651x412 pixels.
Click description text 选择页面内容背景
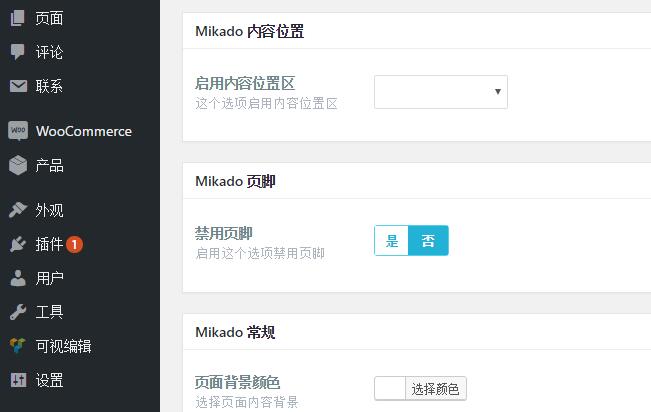[247, 402]
